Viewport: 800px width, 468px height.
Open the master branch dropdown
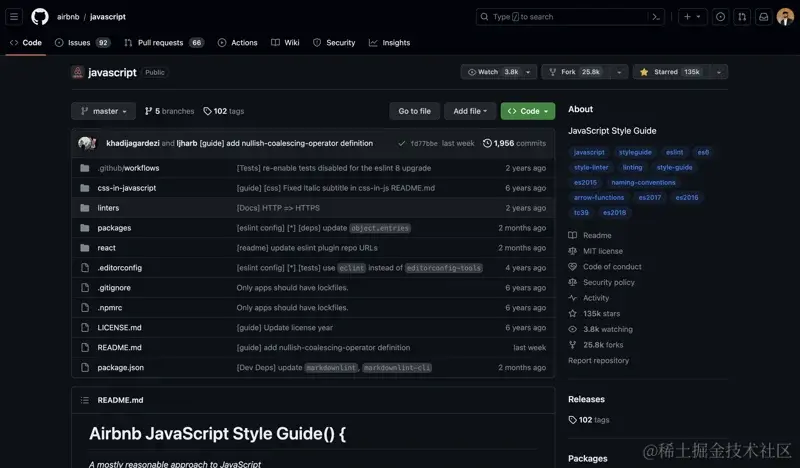pos(104,111)
